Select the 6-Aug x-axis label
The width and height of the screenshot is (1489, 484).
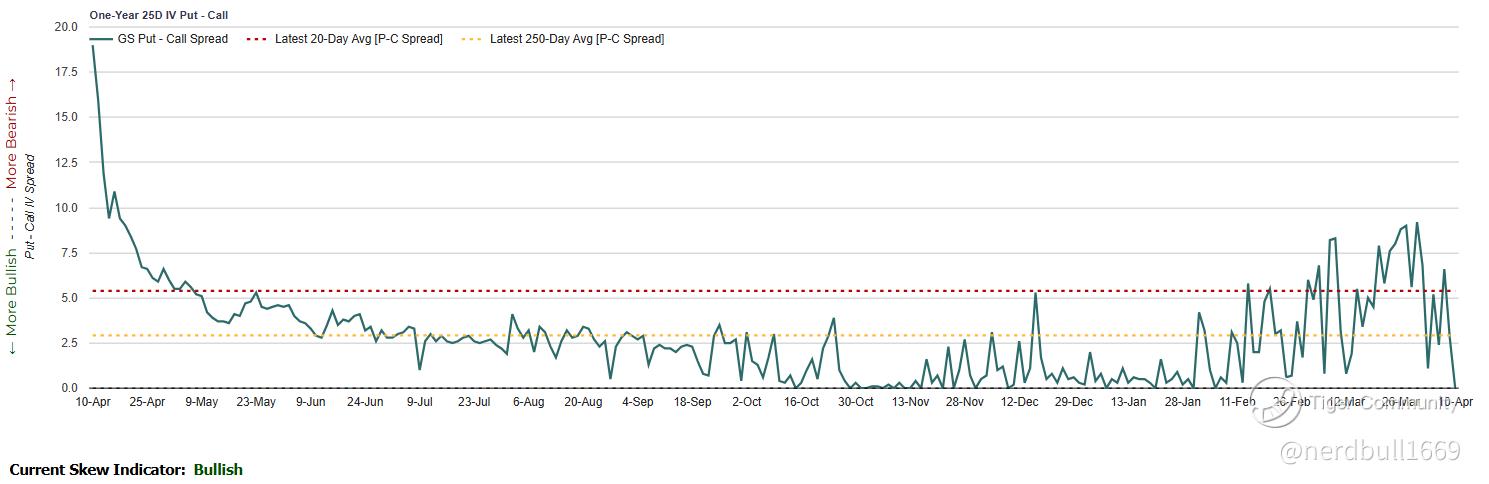[528, 402]
